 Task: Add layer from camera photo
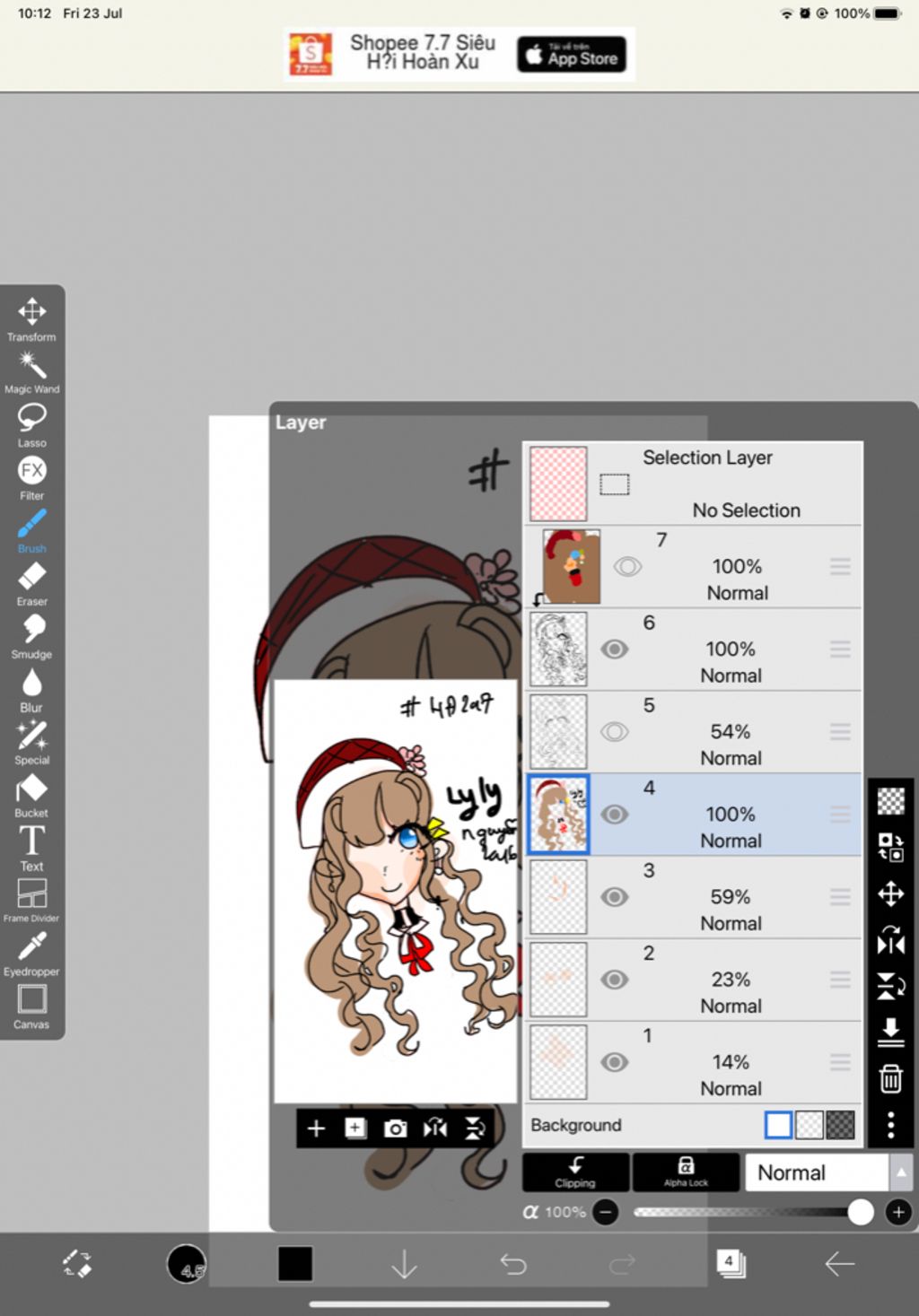point(395,1129)
